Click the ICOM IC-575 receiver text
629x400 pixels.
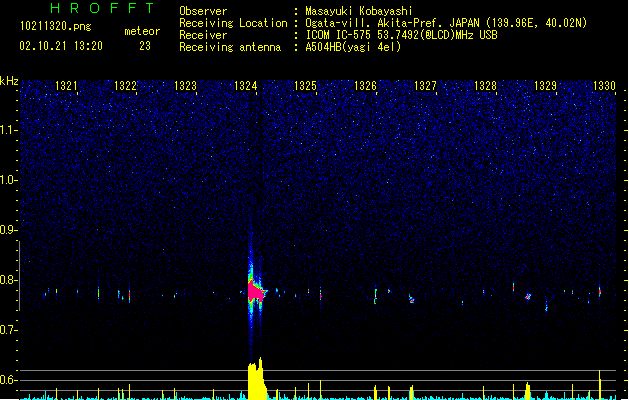pos(401,35)
